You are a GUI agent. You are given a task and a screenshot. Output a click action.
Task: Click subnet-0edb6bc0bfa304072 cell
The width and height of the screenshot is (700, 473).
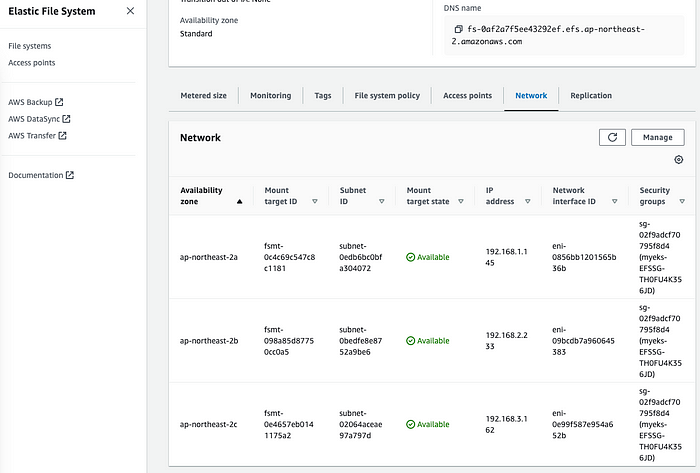click(x=361, y=257)
